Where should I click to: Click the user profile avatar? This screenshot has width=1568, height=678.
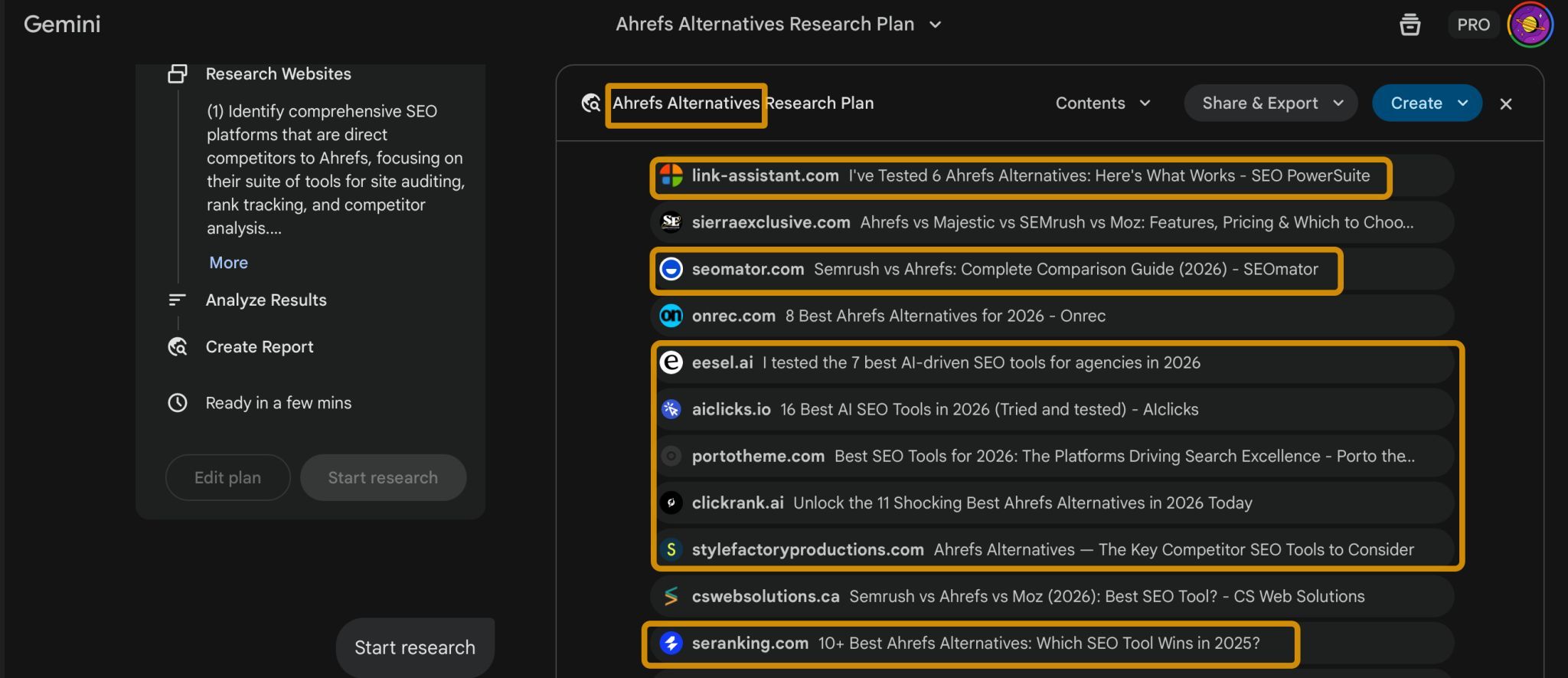tap(1529, 25)
